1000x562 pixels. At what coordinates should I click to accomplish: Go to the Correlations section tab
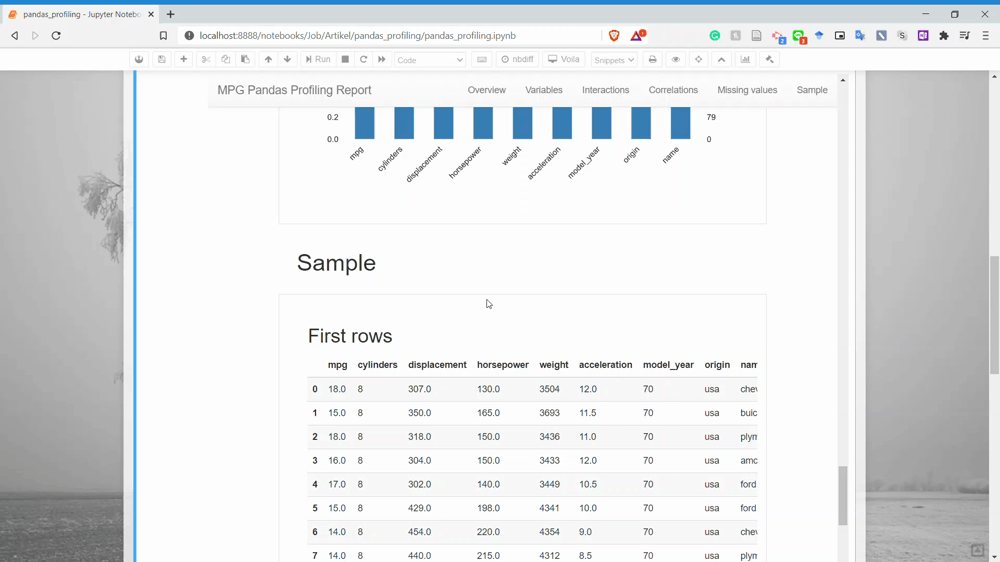click(673, 90)
